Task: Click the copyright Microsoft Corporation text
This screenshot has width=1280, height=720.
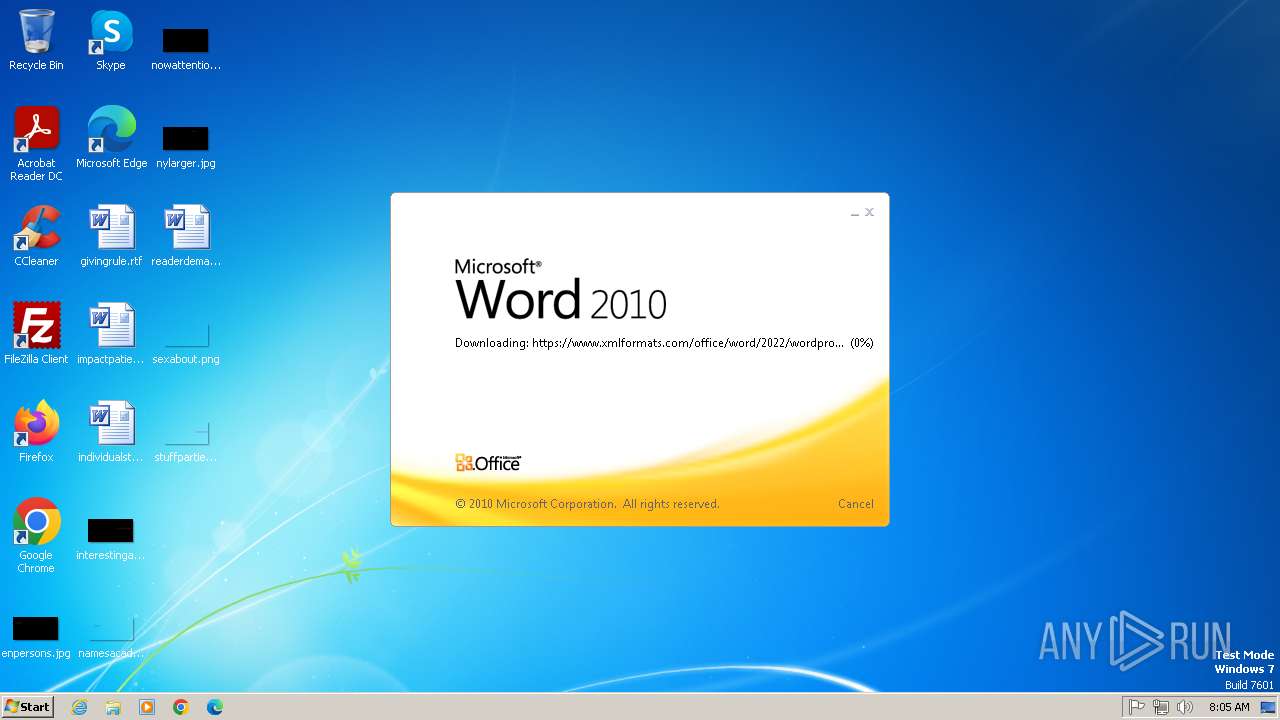Action: [x=587, y=504]
